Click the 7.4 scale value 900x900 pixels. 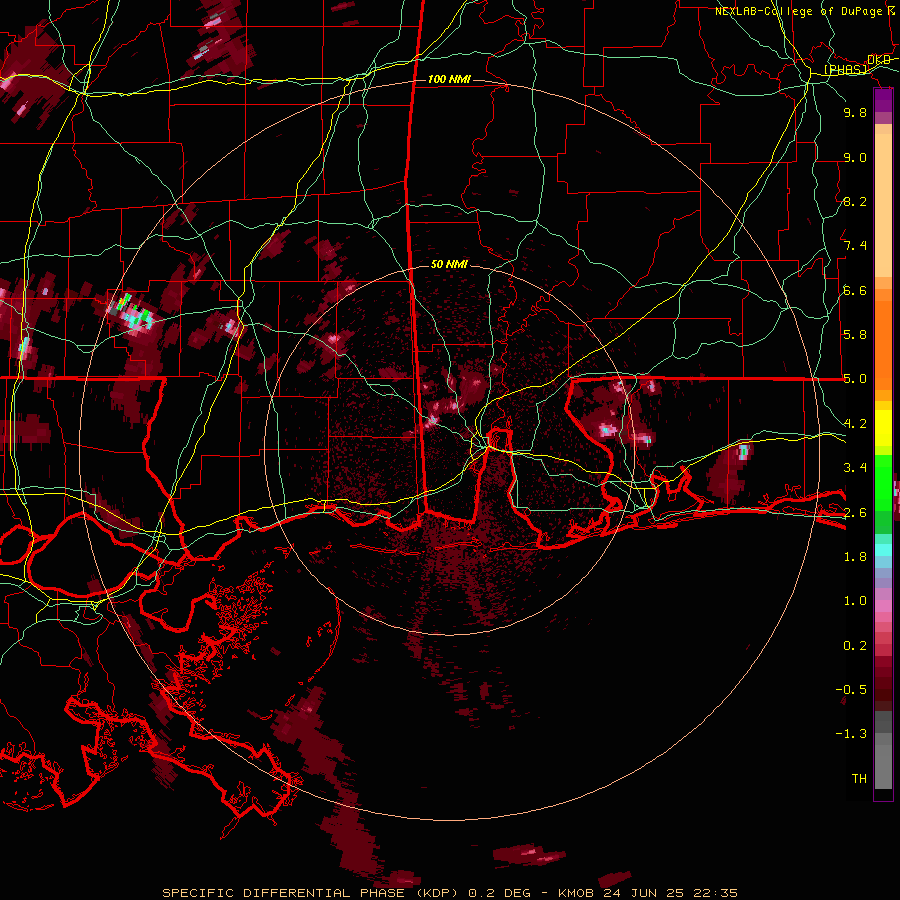(x=855, y=246)
